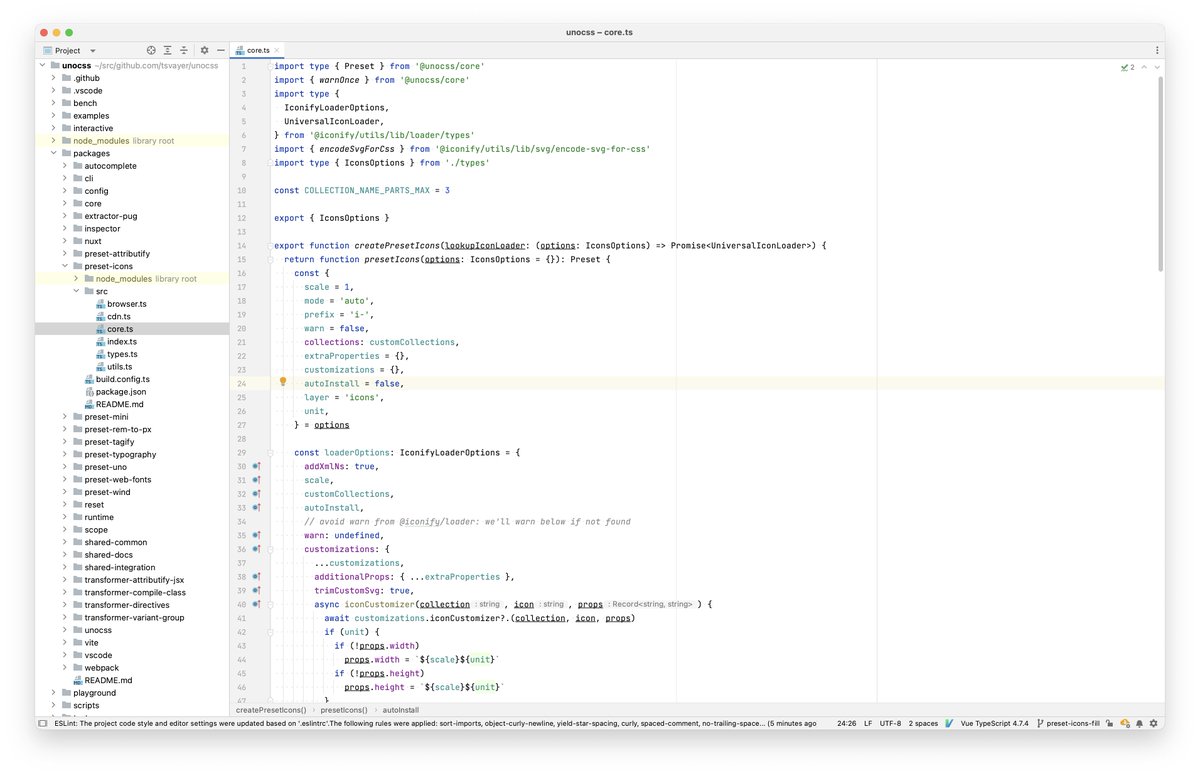The width and height of the screenshot is (1200, 776).
Task: Click the Collapse All icon in Project panel
Action: 184,50
